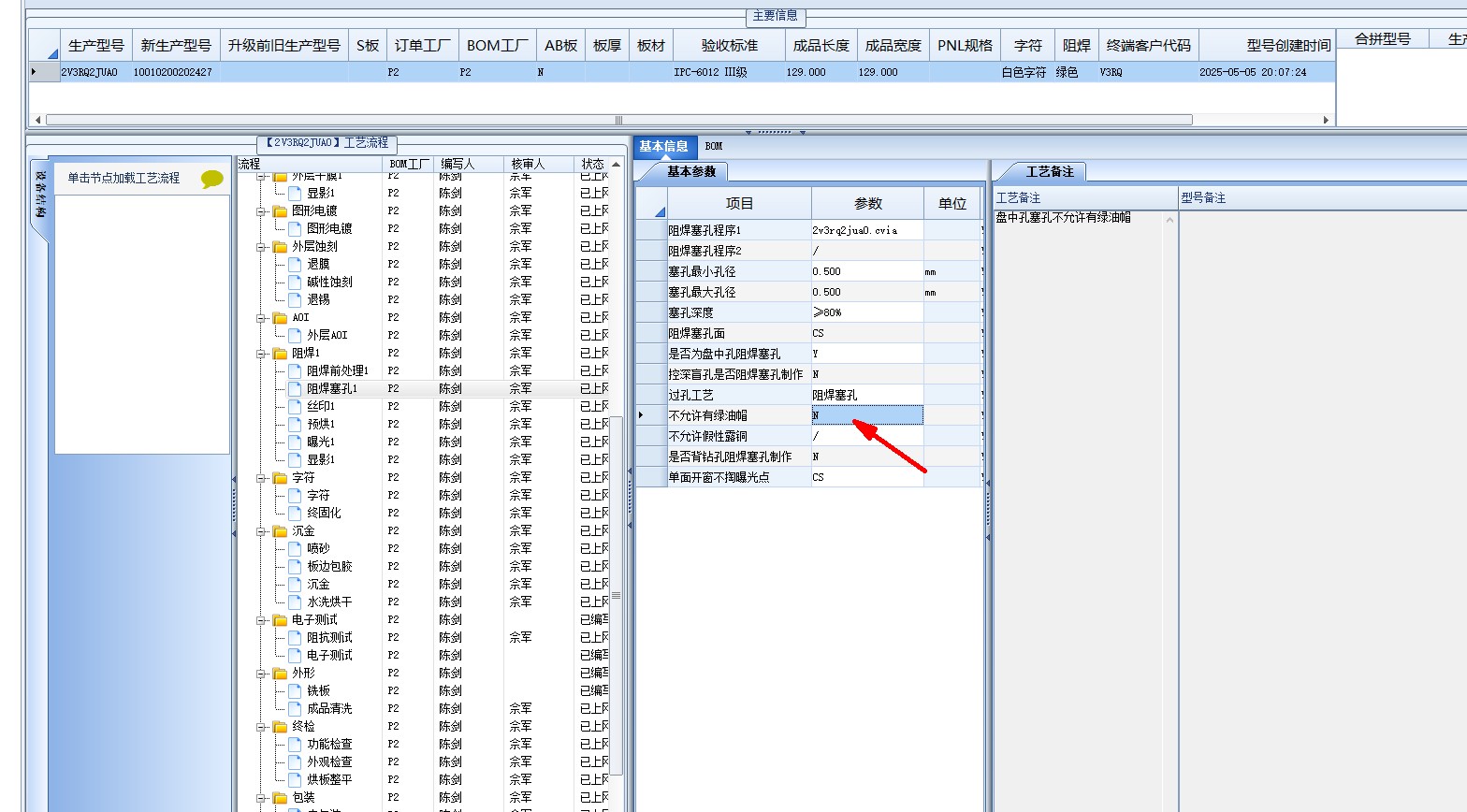
Task: Switch to the BOM tab
Action: click(714, 147)
